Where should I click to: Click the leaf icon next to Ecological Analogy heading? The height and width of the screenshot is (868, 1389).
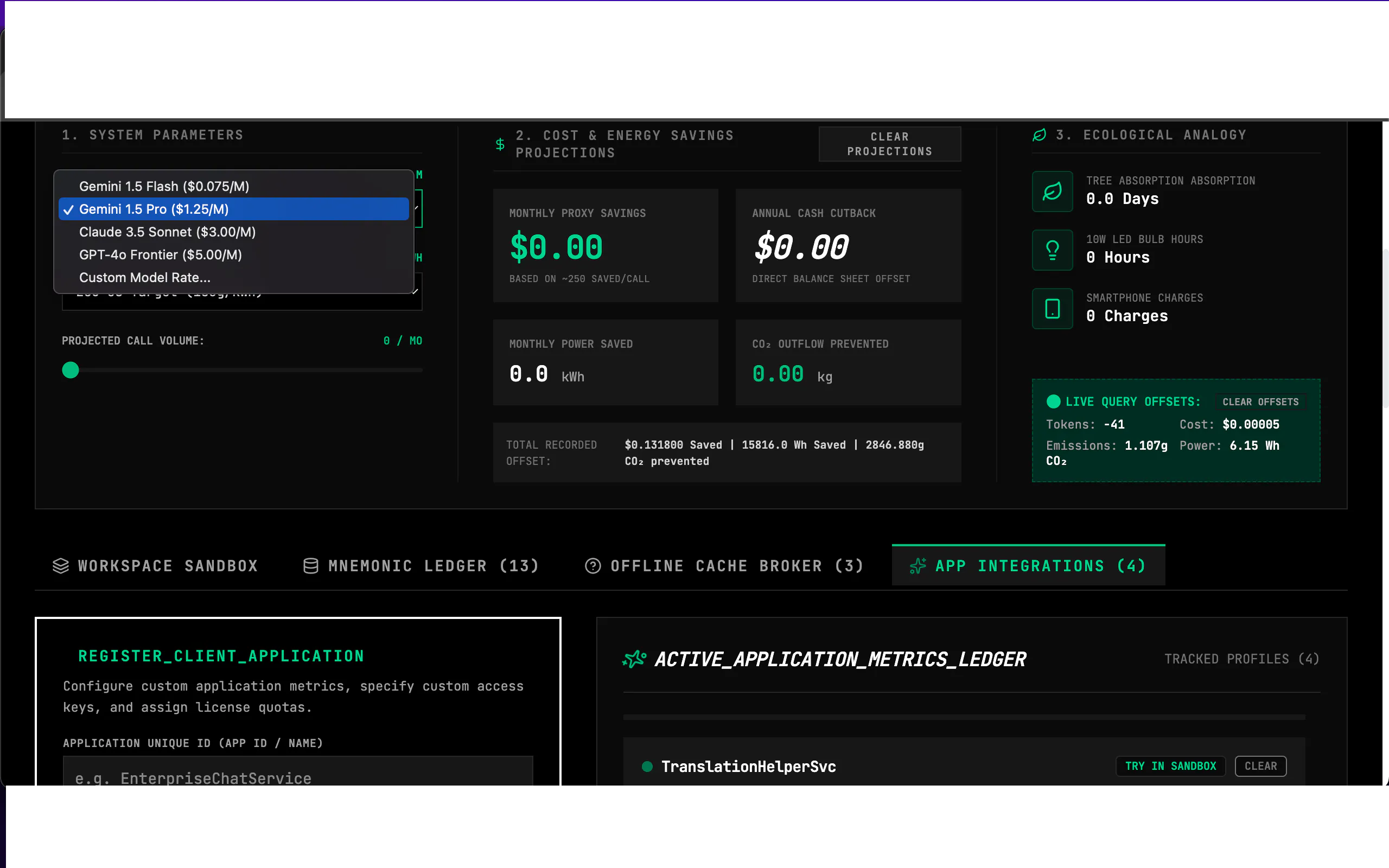click(1040, 135)
